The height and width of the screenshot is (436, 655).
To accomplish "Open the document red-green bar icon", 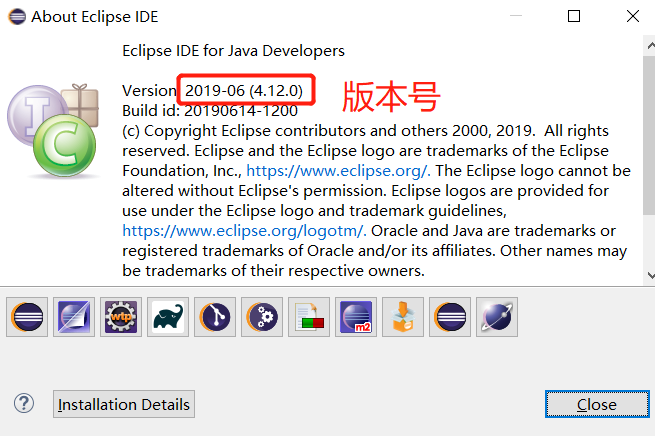I will (x=309, y=317).
